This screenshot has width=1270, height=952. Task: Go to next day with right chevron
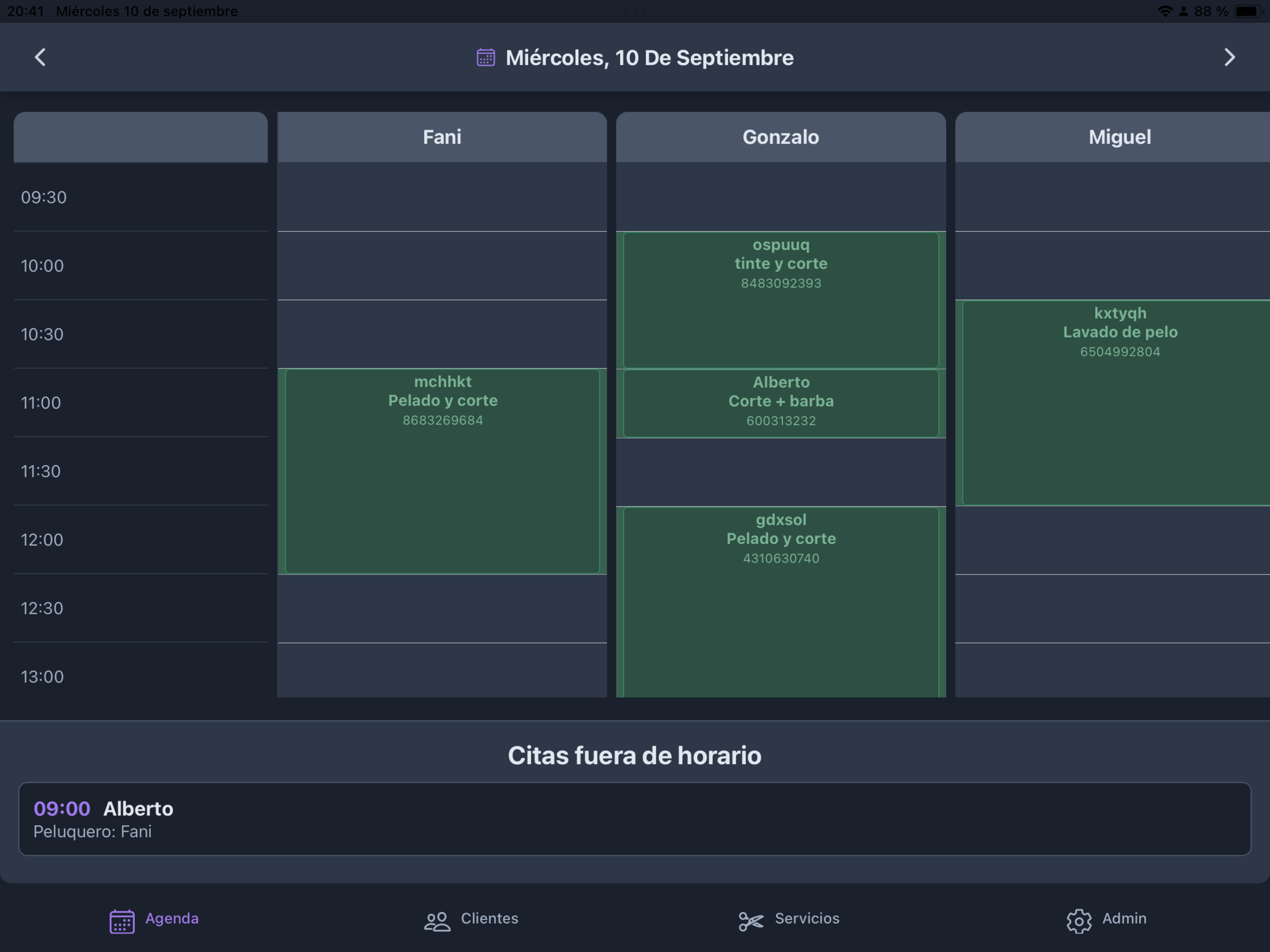click(1229, 58)
